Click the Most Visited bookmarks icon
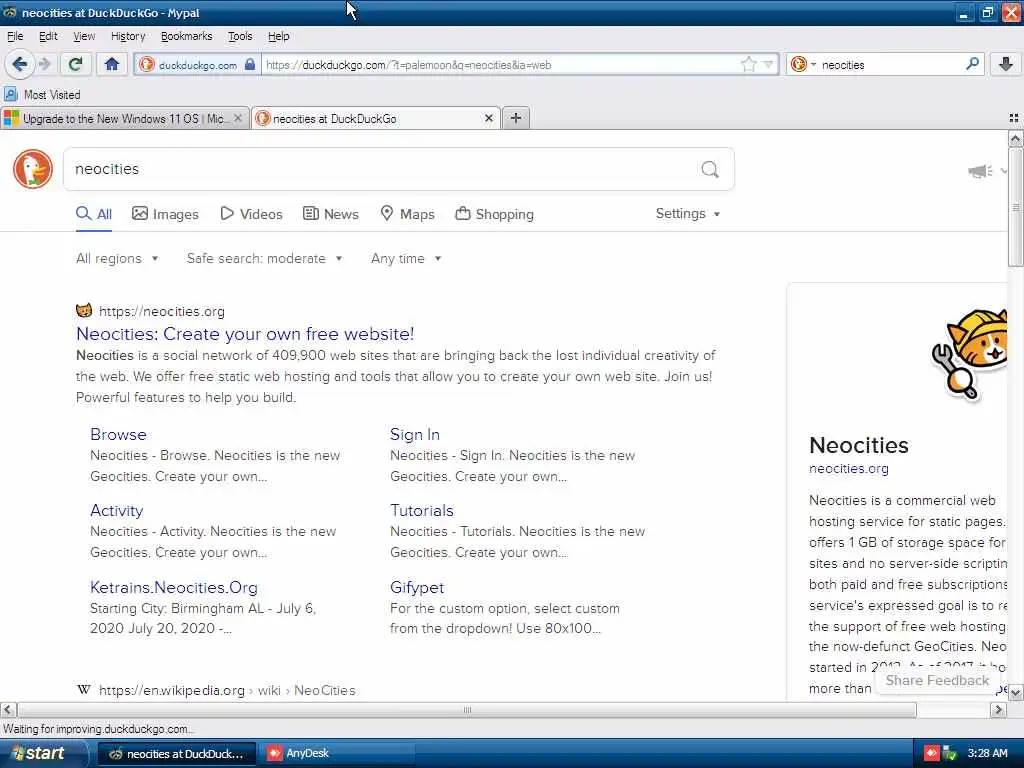The height and width of the screenshot is (768, 1024). pyautogui.click(x=11, y=94)
